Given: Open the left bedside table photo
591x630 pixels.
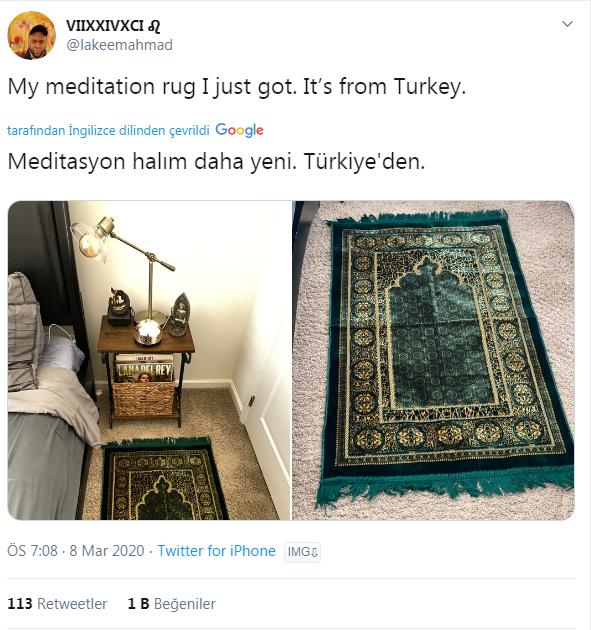Looking at the screenshot, I should (x=149, y=360).
